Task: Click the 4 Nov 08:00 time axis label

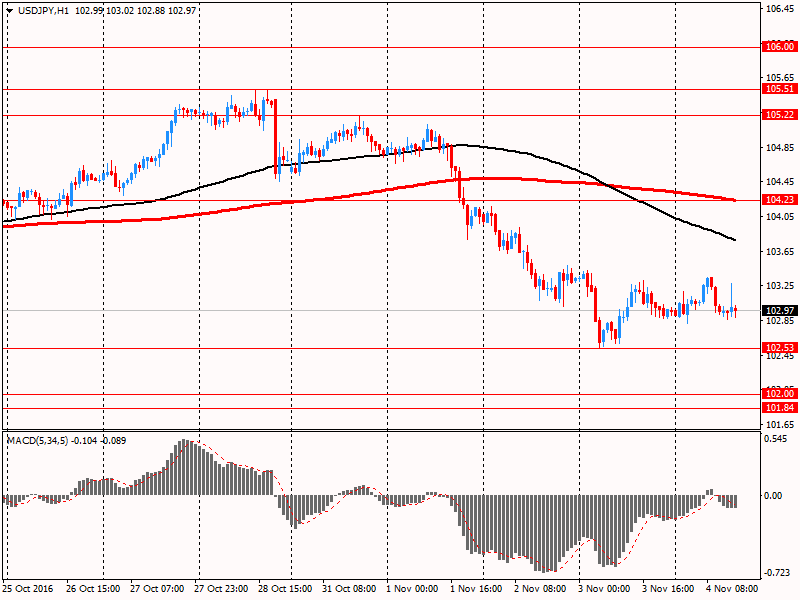Action: pos(732,589)
